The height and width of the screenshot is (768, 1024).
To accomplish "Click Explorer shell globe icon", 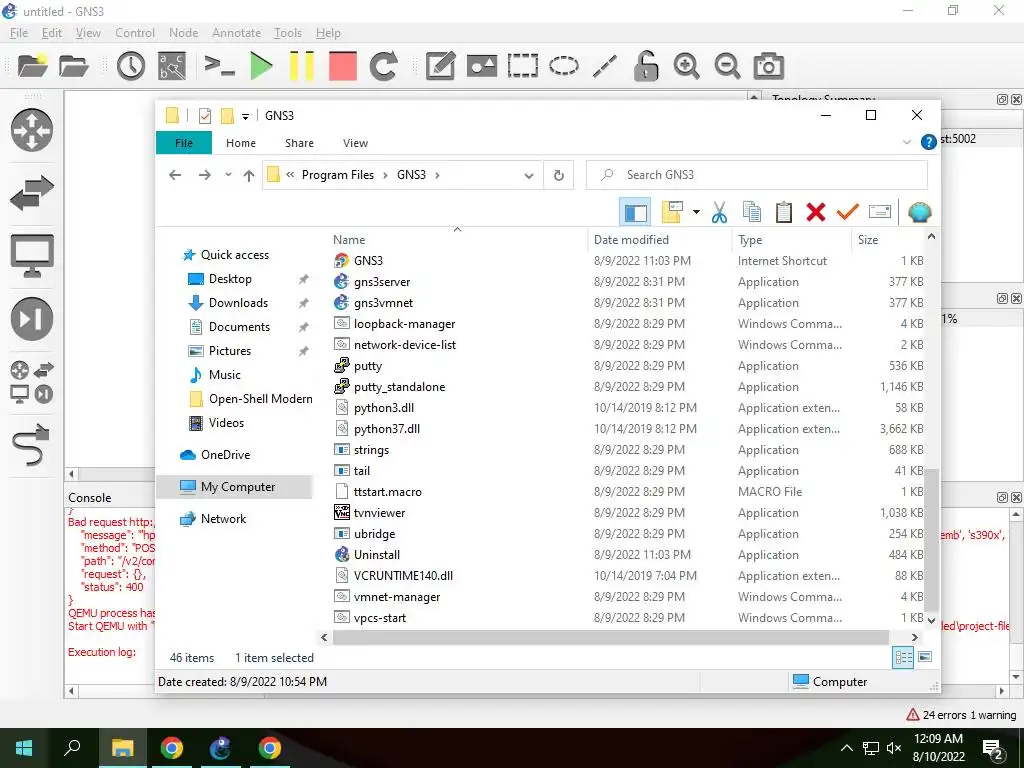I will click(x=920, y=212).
